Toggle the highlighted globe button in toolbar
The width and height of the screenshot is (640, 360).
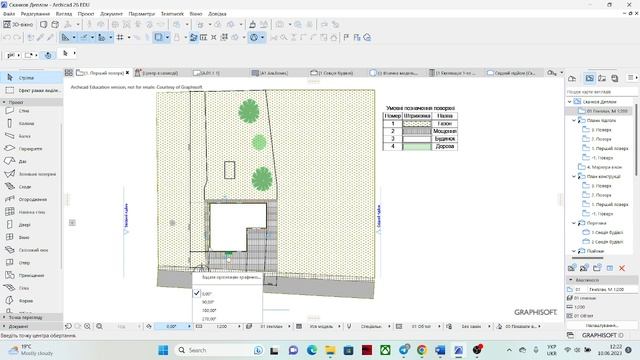(x=254, y=38)
